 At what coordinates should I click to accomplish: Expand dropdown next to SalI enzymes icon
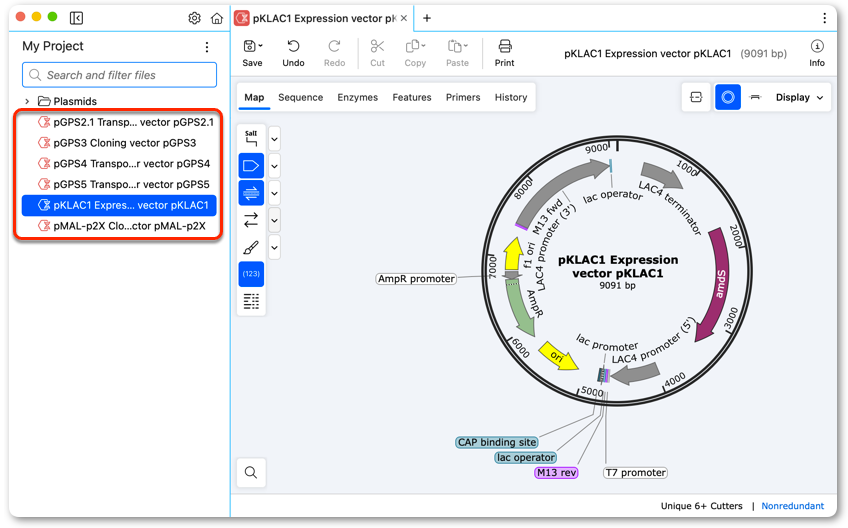pos(274,139)
